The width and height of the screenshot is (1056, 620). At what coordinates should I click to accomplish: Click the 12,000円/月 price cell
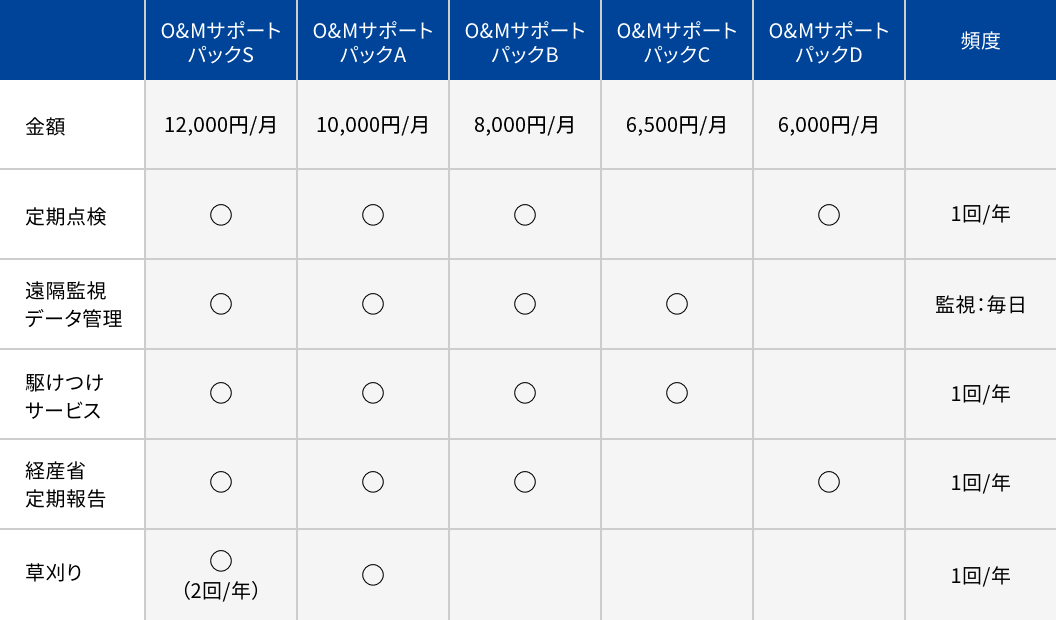coord(221,126)
